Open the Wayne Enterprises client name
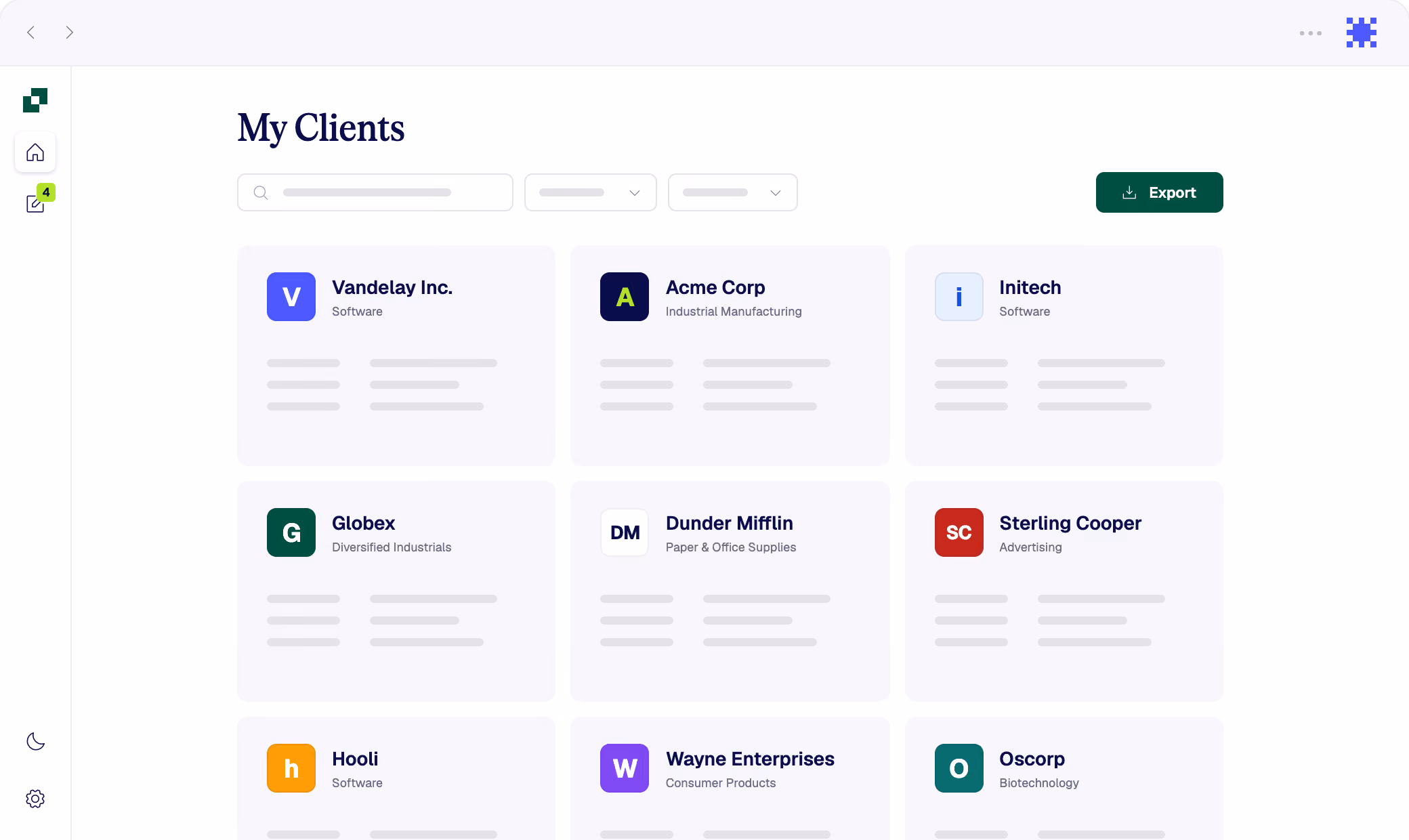This screenshot has width=1409, height=840. [x=750, y=759]
